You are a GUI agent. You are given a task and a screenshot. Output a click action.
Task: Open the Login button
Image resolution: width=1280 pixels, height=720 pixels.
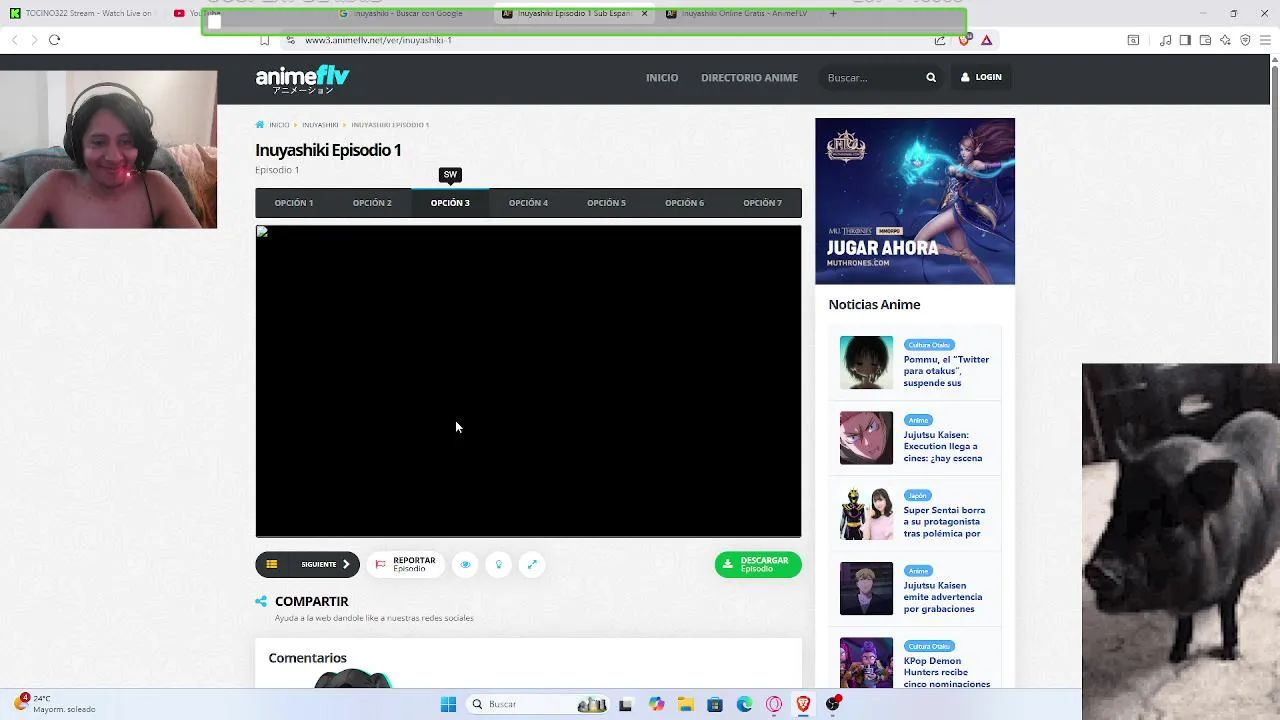coord(981,77)
